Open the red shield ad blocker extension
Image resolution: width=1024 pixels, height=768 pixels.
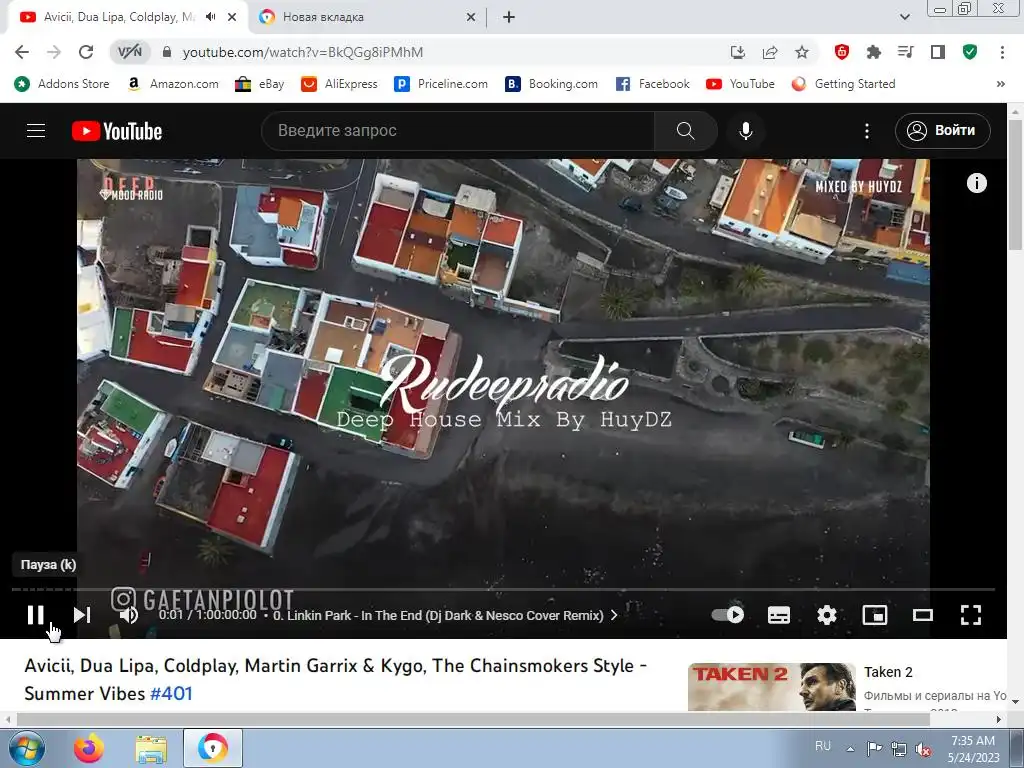pos(842,52)
